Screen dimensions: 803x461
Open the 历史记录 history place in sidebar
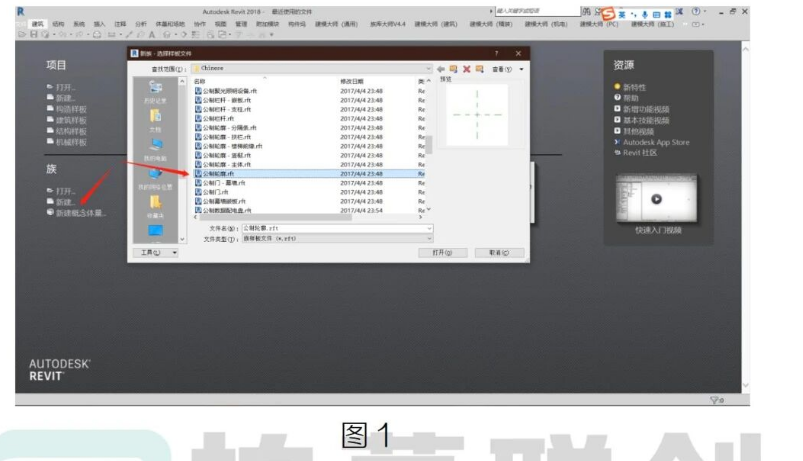coord(156,93)
